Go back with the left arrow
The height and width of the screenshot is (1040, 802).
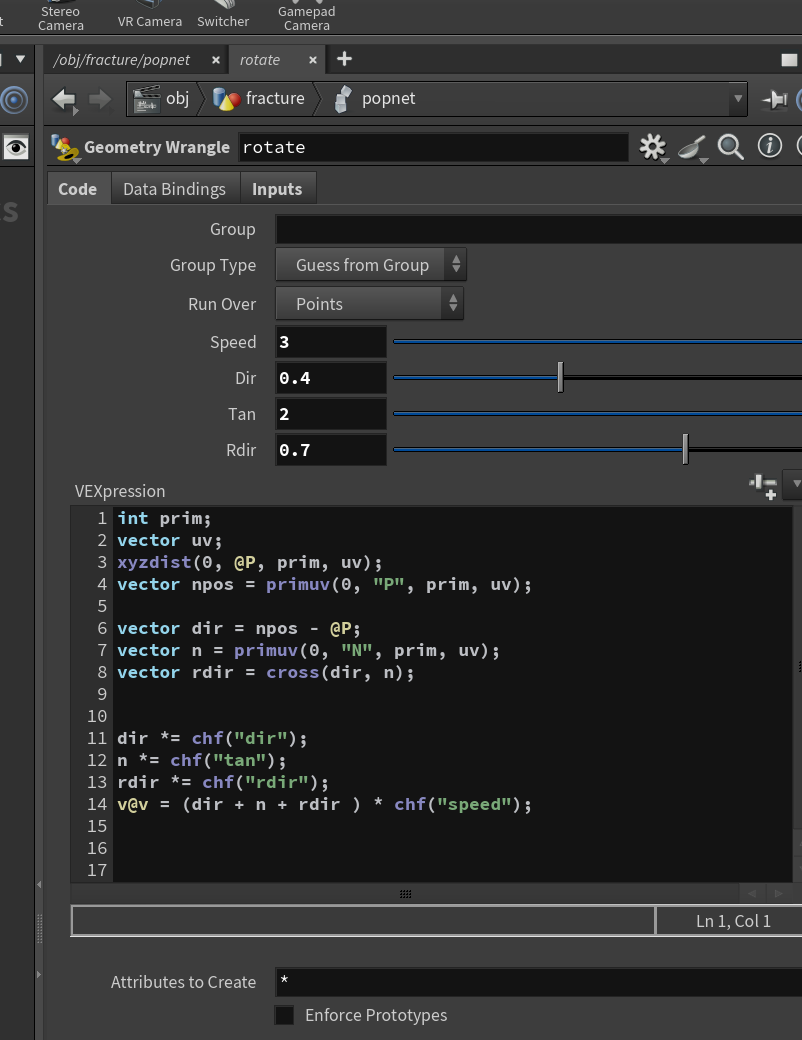64,99
